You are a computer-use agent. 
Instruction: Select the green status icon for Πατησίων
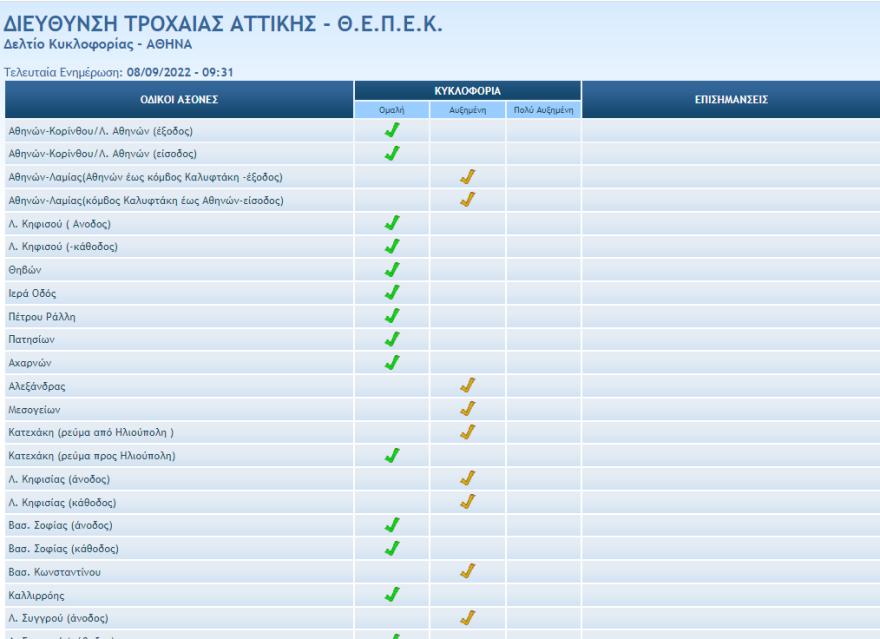point(393,338)
